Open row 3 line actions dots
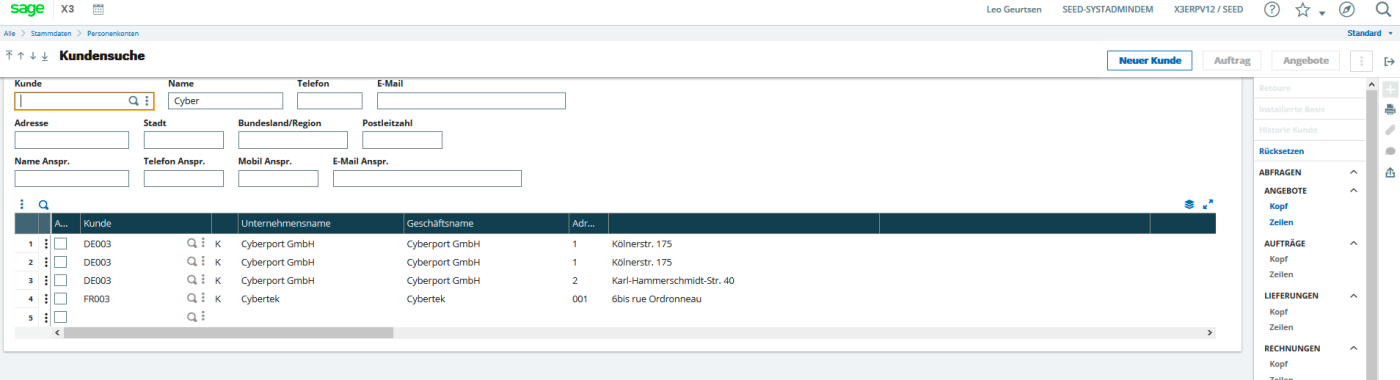The width and height of the screenshot is (1400, 380). tap(46, 280)
